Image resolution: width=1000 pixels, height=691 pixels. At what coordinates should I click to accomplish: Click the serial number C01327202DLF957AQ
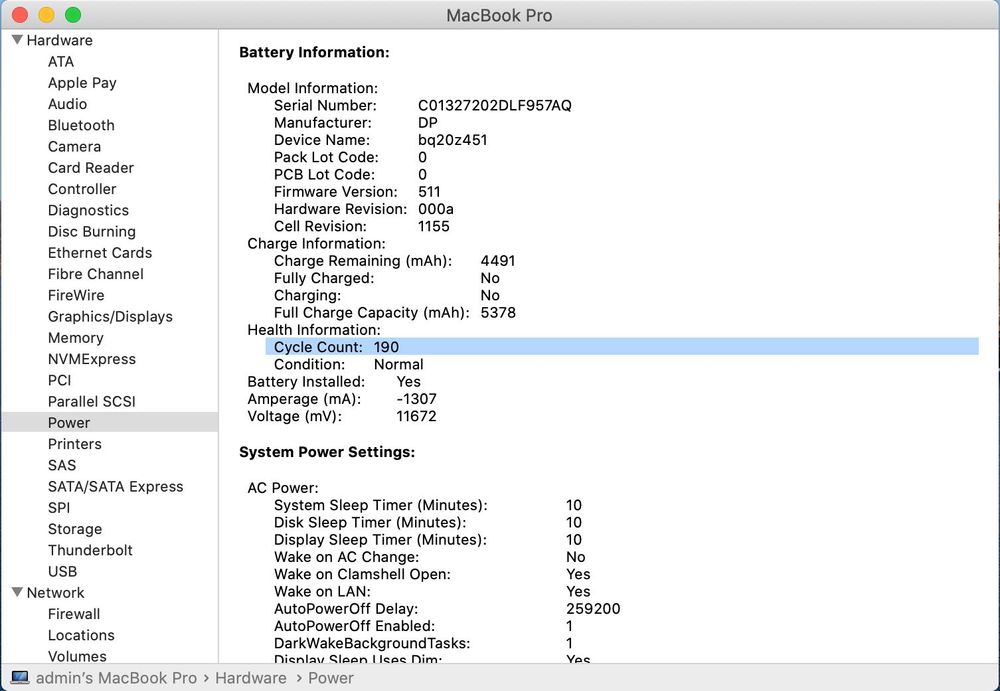click(494, 105)
